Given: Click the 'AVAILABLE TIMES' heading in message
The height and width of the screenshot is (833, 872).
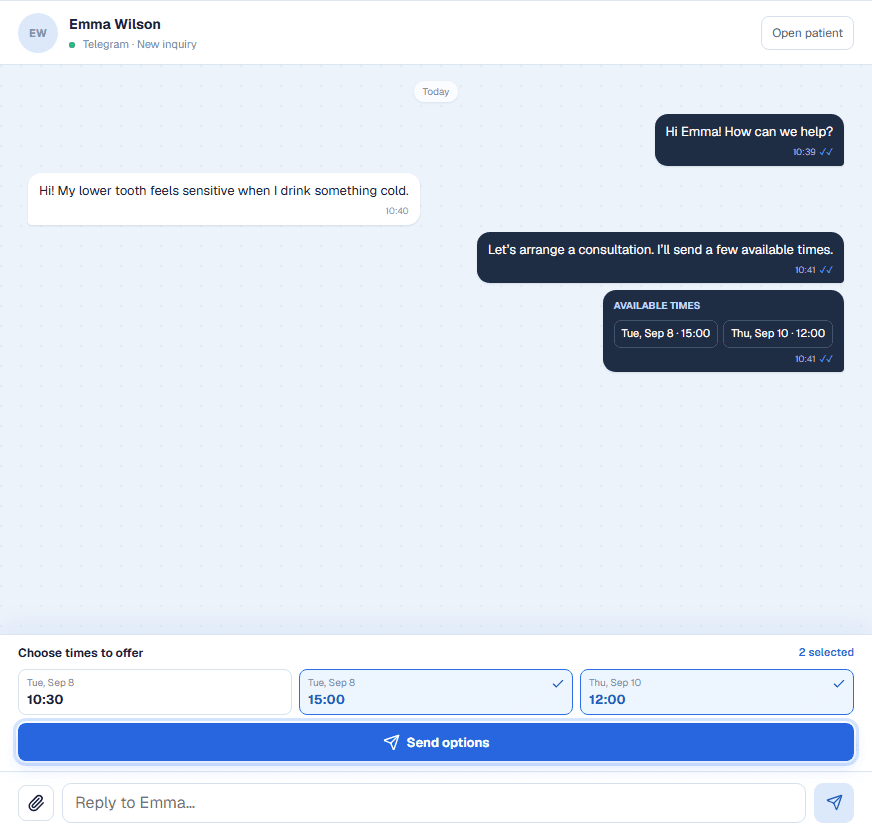Looking at the screenshot, I should [x=656, y=306].
